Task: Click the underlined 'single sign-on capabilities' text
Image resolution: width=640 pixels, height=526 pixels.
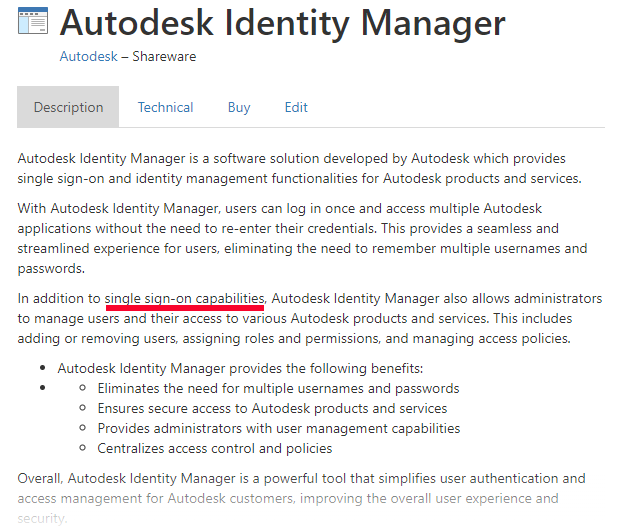Action: pyautogui.click(x=184, y=298)
